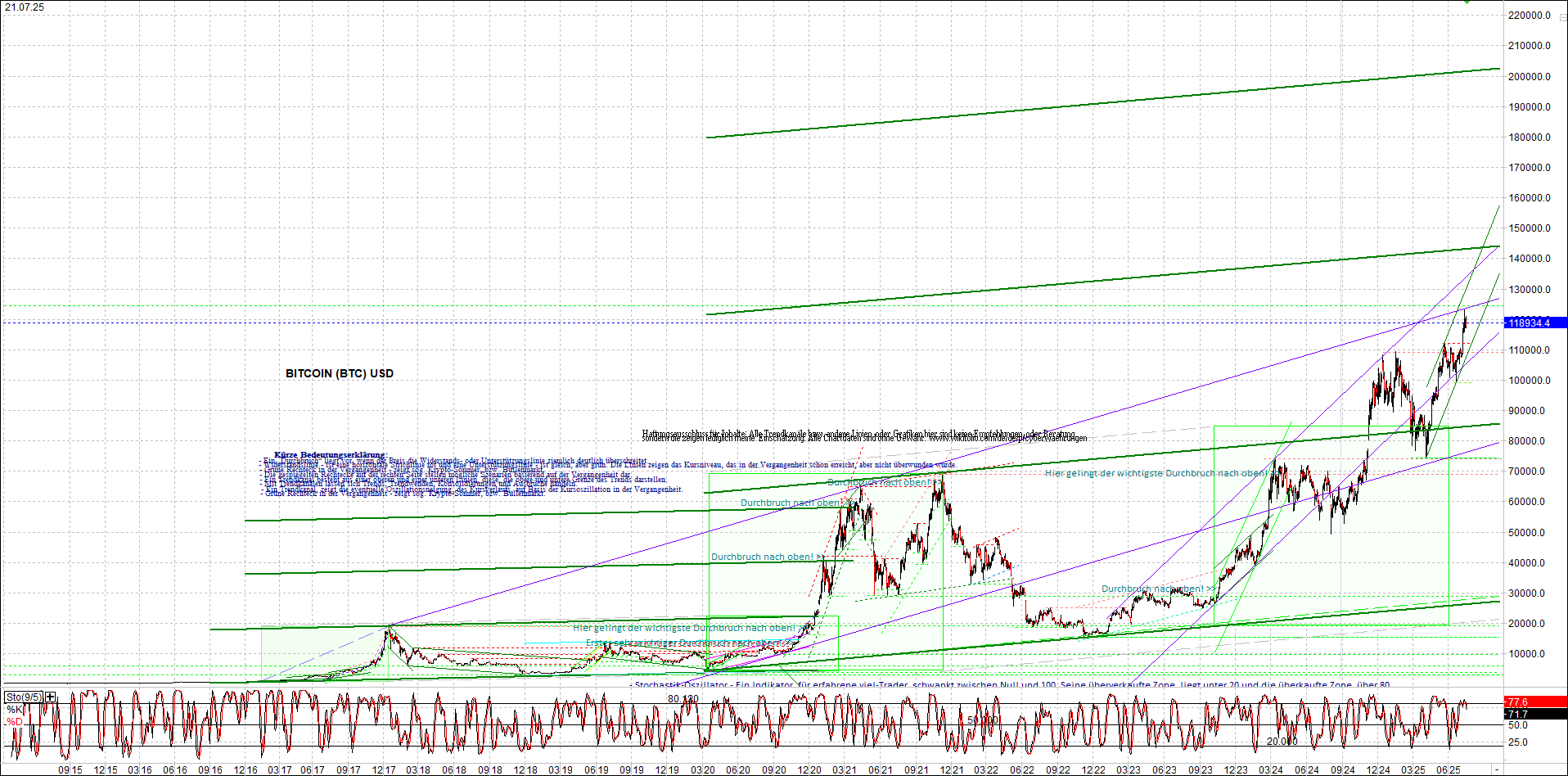The height and width of the screenshot is (776, 1568).
Task: Click 'Durchbruch nach oben!' annotation near 60000
Action: (x=796, y=503)
